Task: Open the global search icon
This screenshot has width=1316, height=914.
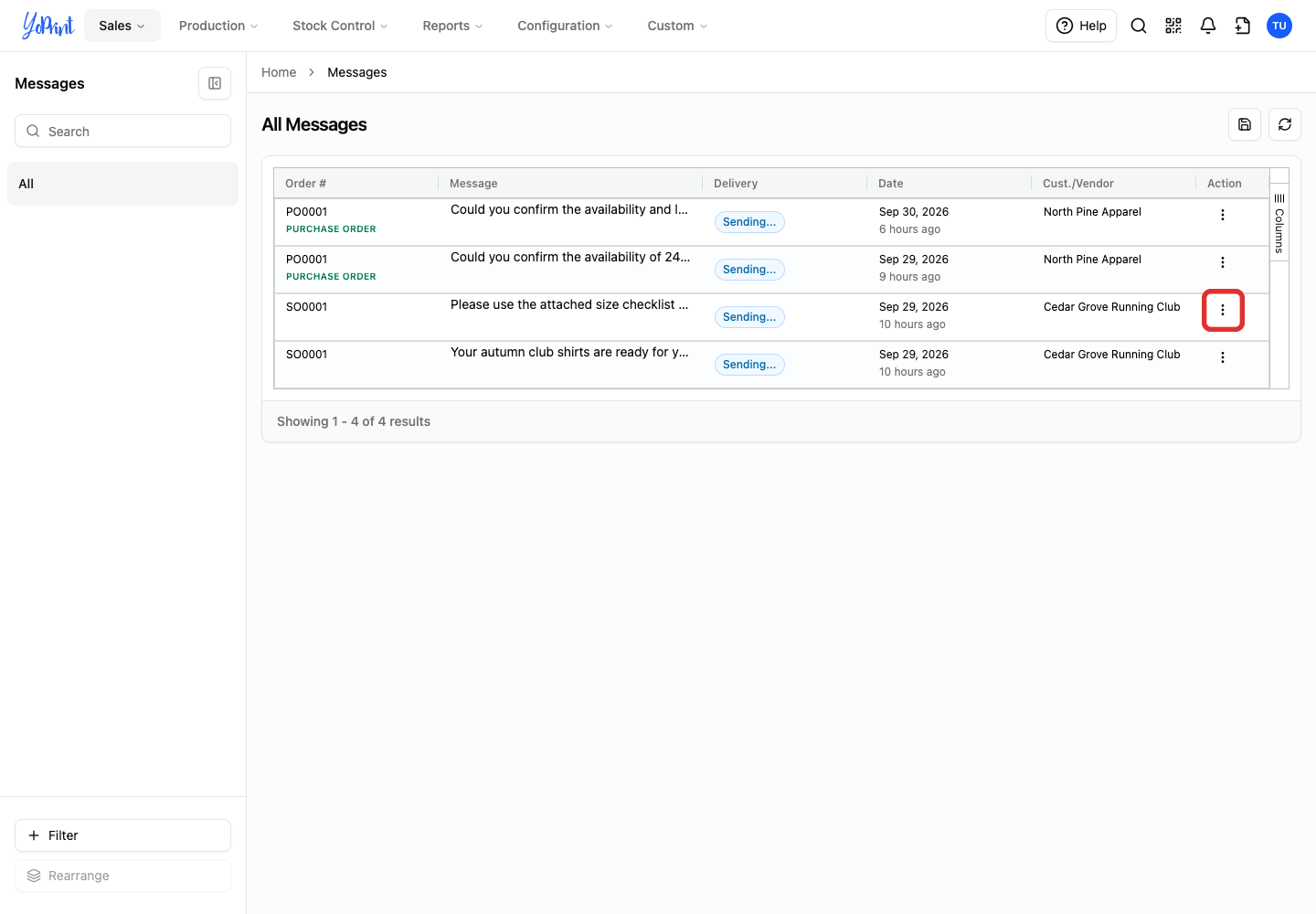Action: click(x=1139, y=26)
